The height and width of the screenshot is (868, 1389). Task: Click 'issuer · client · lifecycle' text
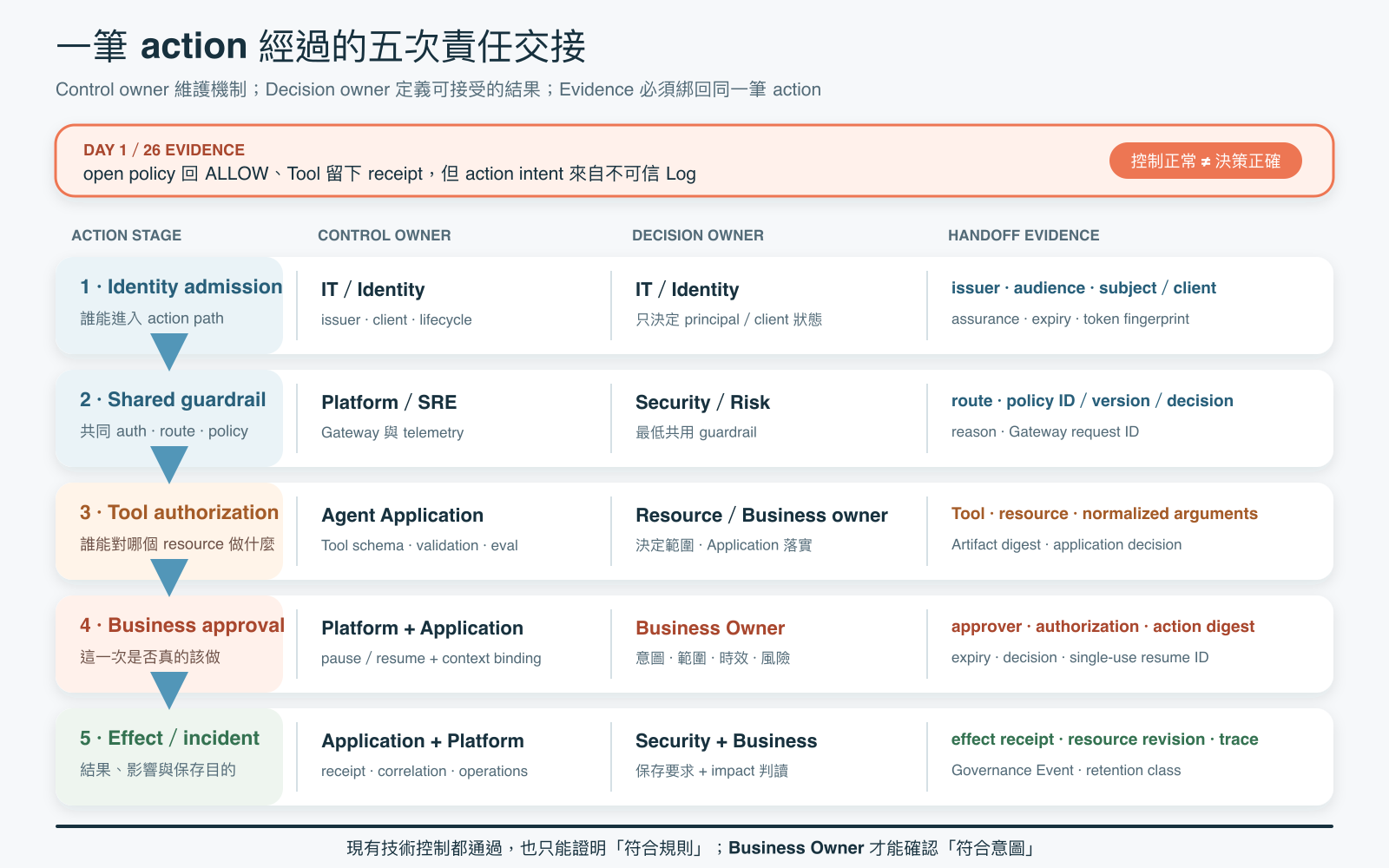[397, 319]
